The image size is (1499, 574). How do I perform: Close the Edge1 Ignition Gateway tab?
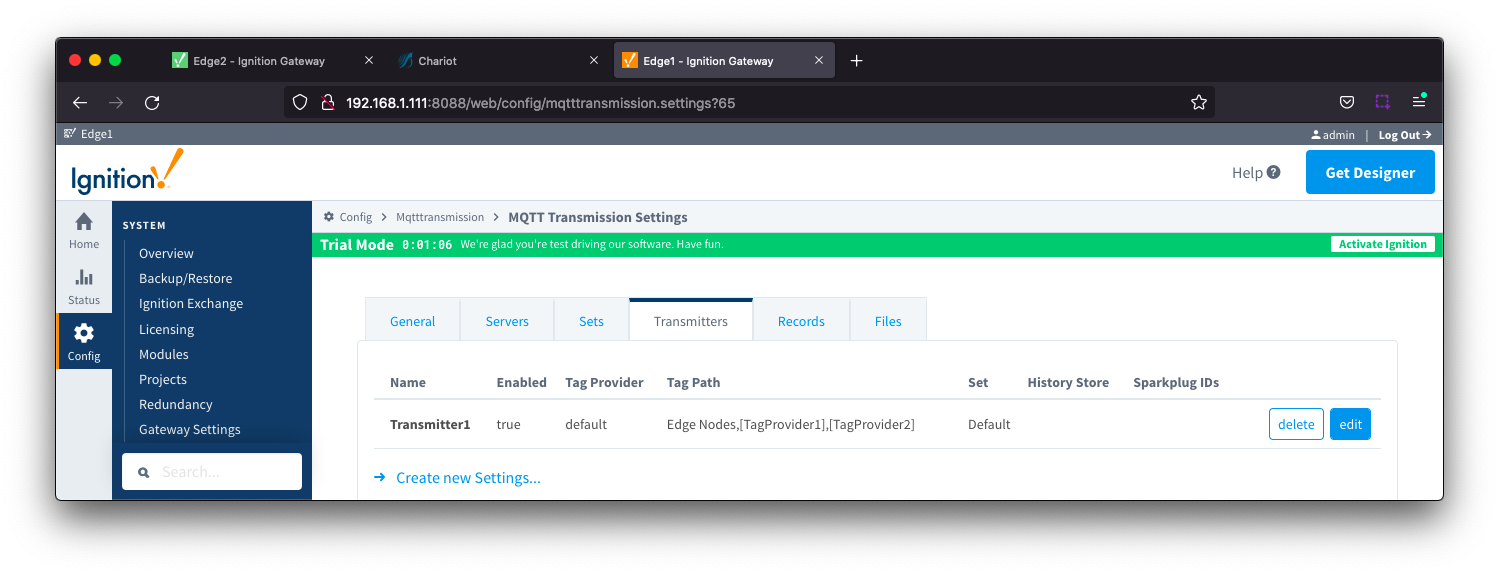tap(819, 61)
